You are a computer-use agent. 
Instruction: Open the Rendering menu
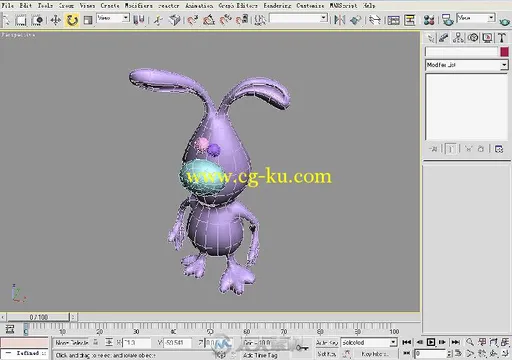coord(277,5)
